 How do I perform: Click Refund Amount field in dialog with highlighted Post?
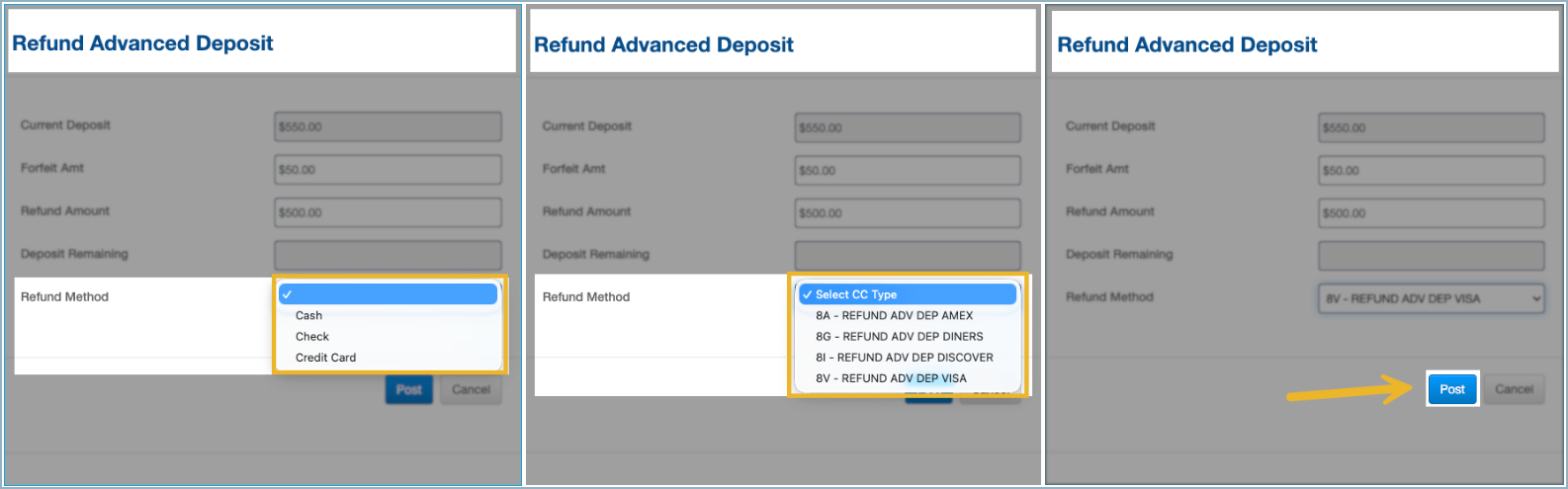click(1431, 213)
